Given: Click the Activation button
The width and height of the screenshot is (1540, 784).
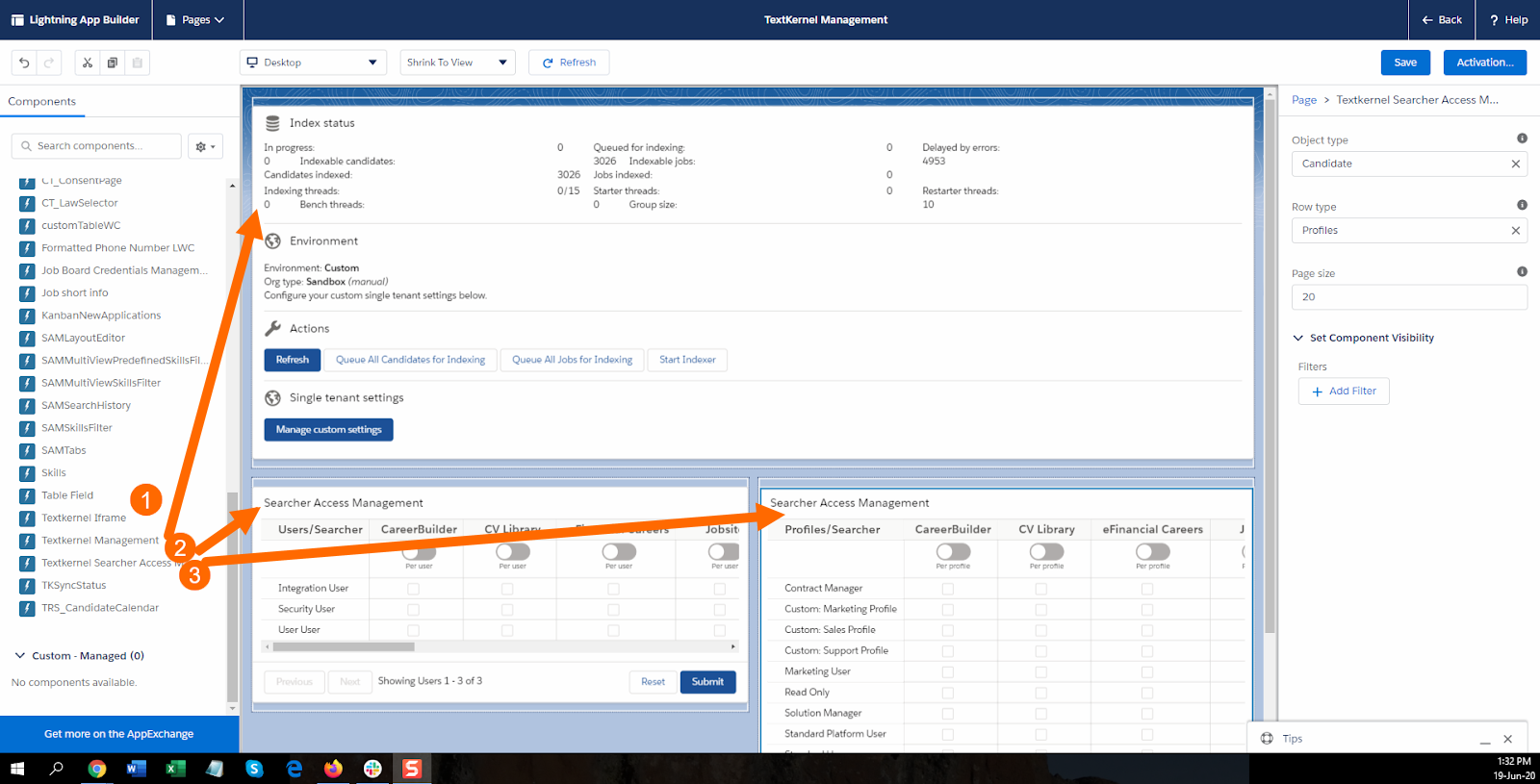Looking at the screenshot, I should click(1485, 63).
